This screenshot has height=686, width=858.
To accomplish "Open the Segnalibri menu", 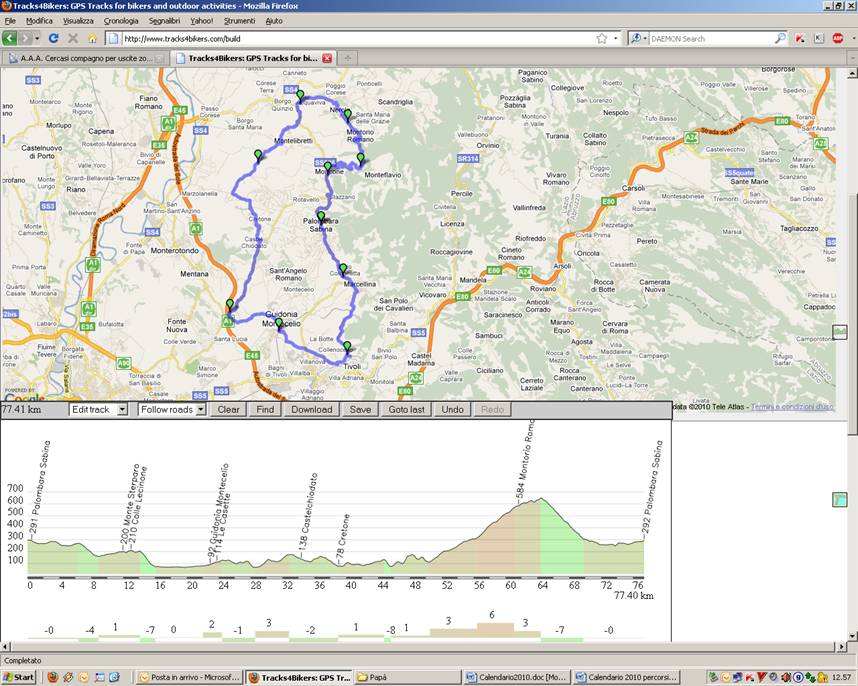I will [x=164, y=21].
